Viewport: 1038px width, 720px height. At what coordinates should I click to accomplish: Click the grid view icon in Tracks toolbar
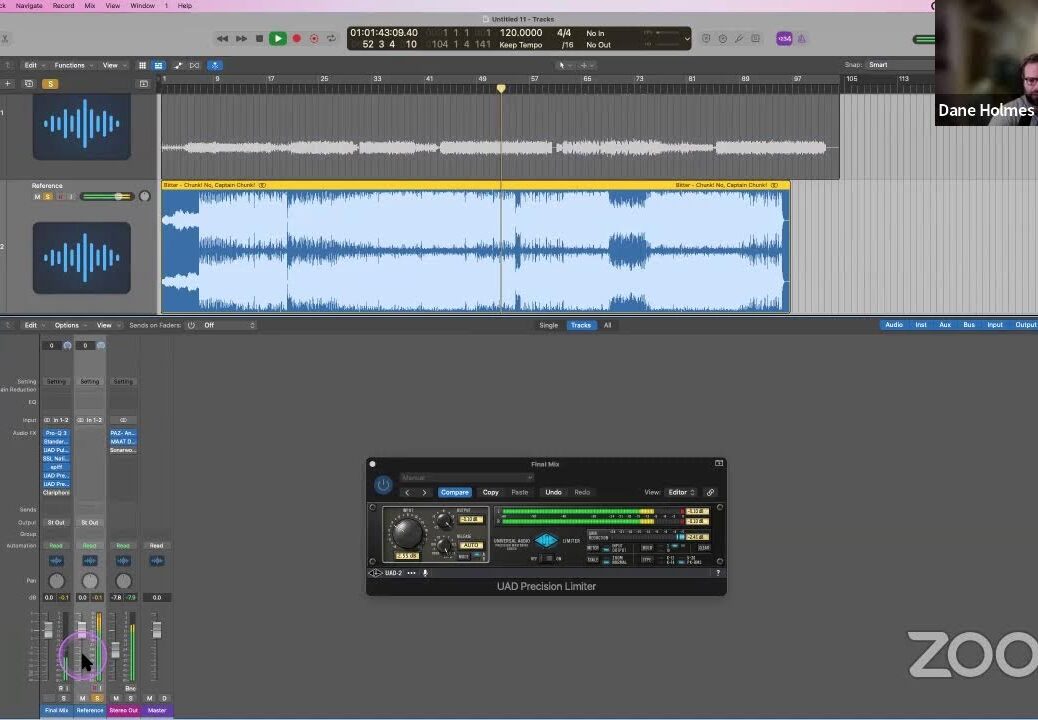(x=142, y=66)
